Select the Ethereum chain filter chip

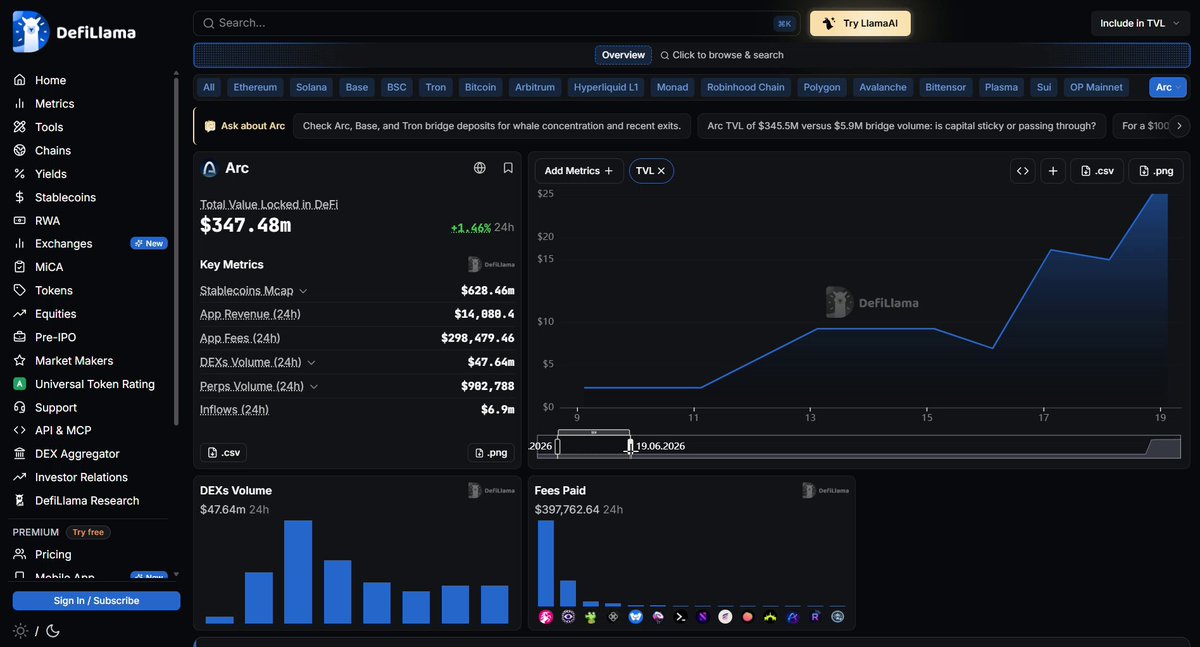pyautogui.click(x=255, y=87)
